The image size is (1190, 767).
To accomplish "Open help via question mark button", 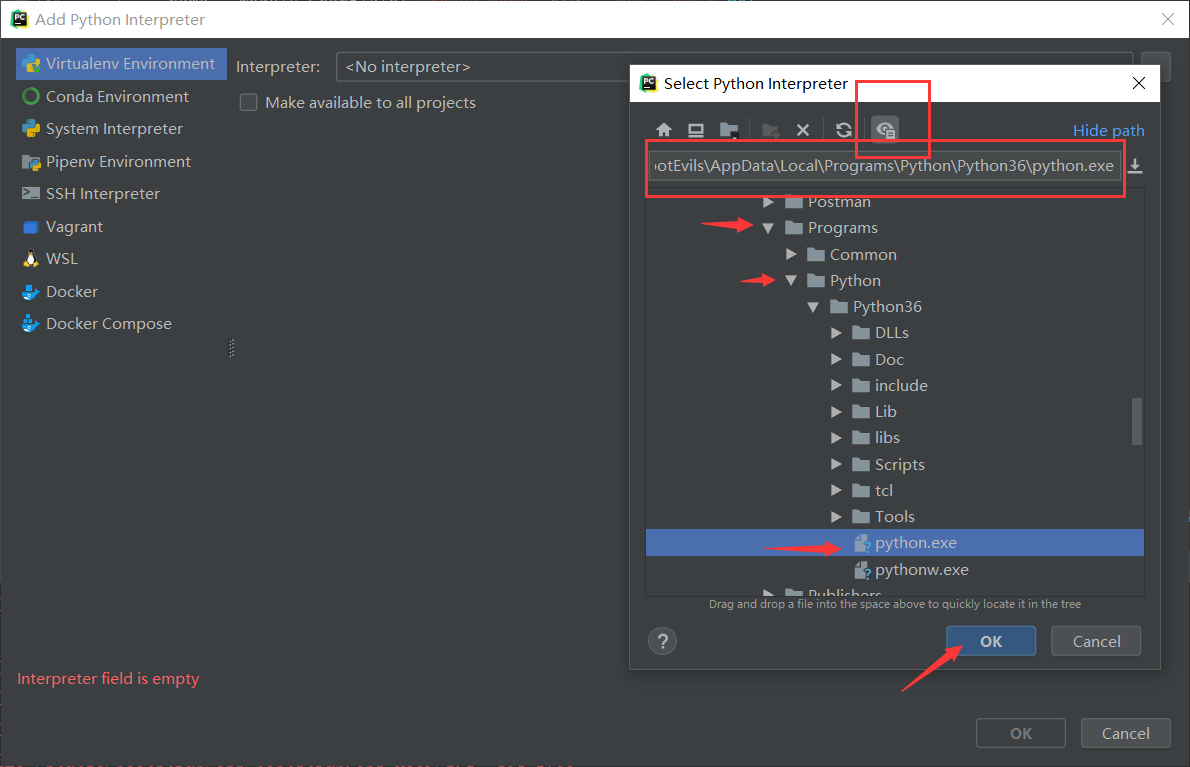I will [663, 641].
